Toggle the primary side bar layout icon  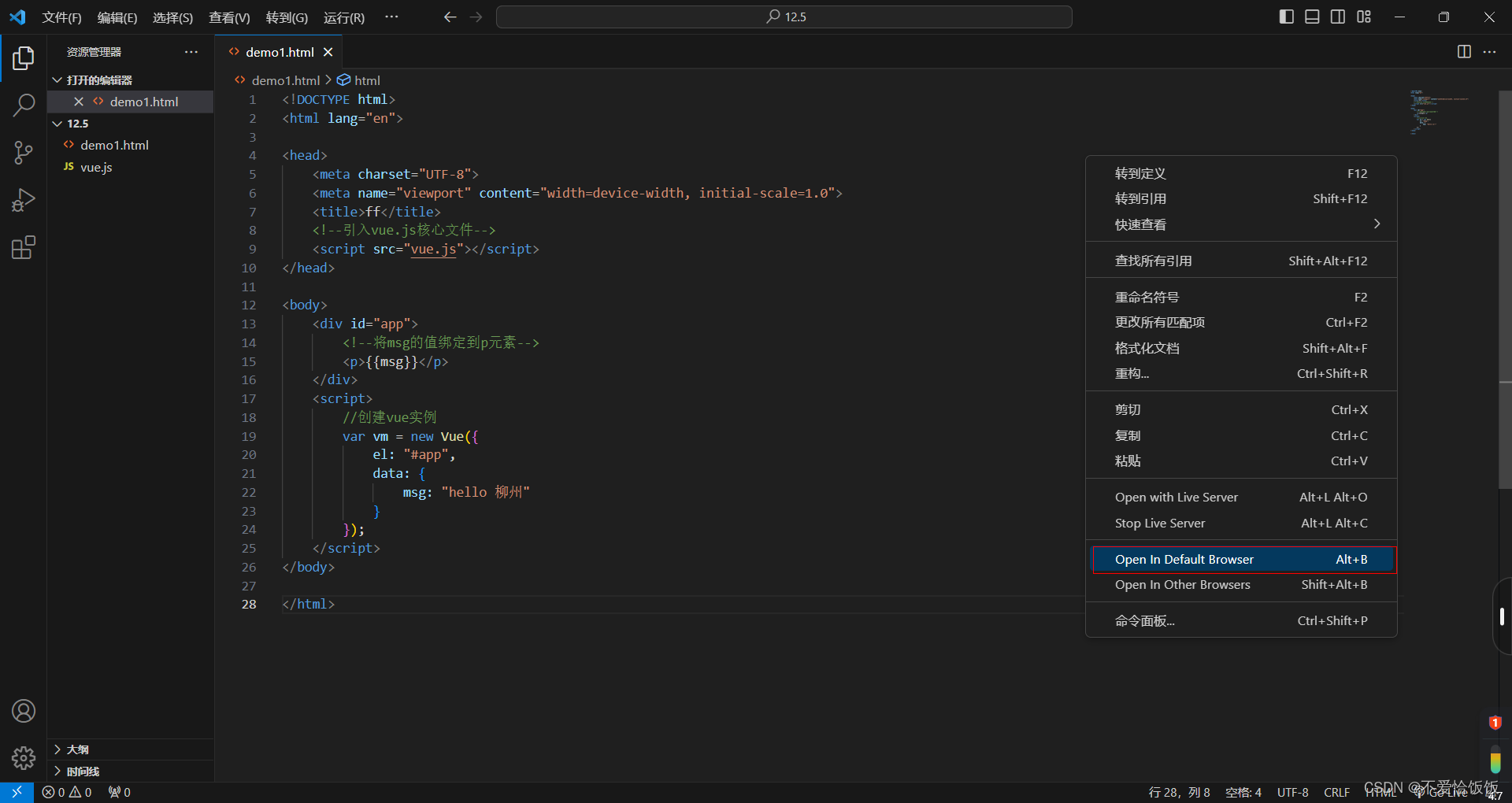1287,17
